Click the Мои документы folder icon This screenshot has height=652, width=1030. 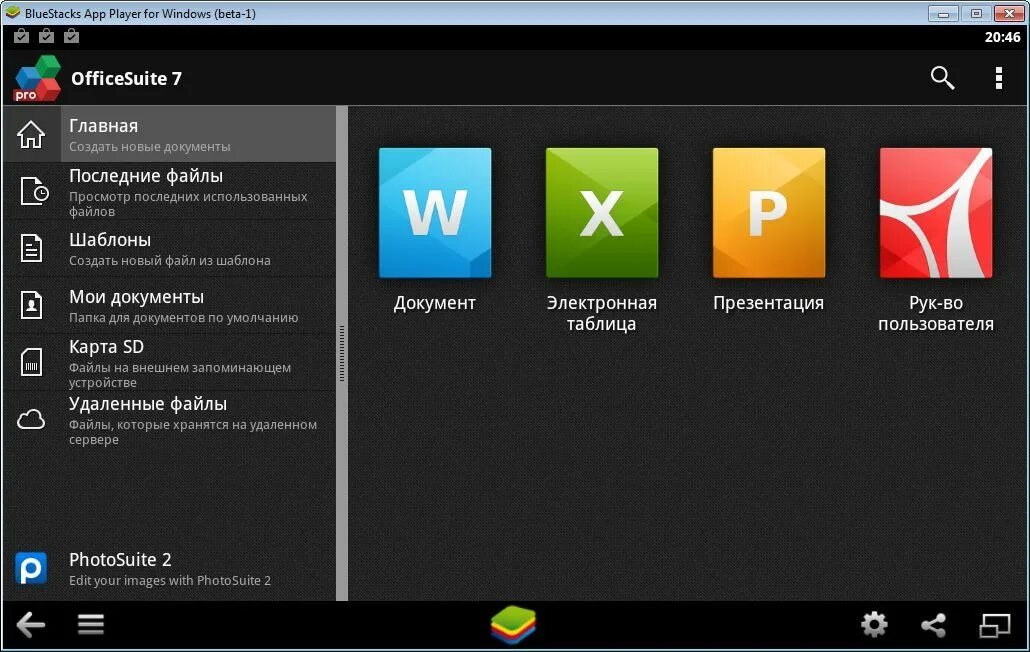[x=31, y=305]
